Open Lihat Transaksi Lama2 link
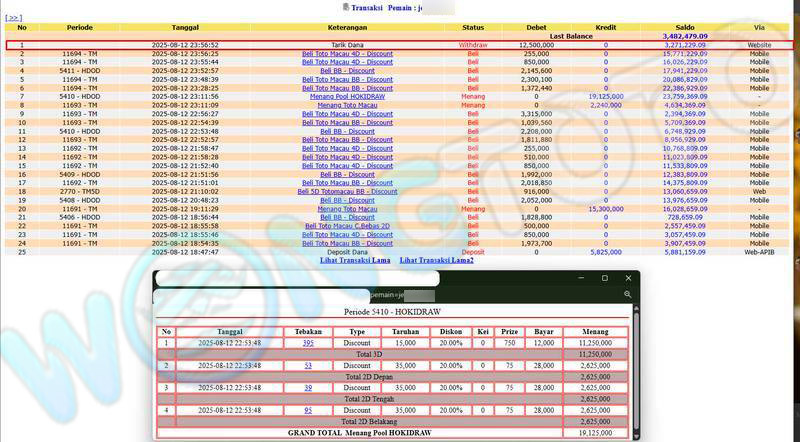Image resolution: width=800 pixels, height=442 pixels. [437, 260]
